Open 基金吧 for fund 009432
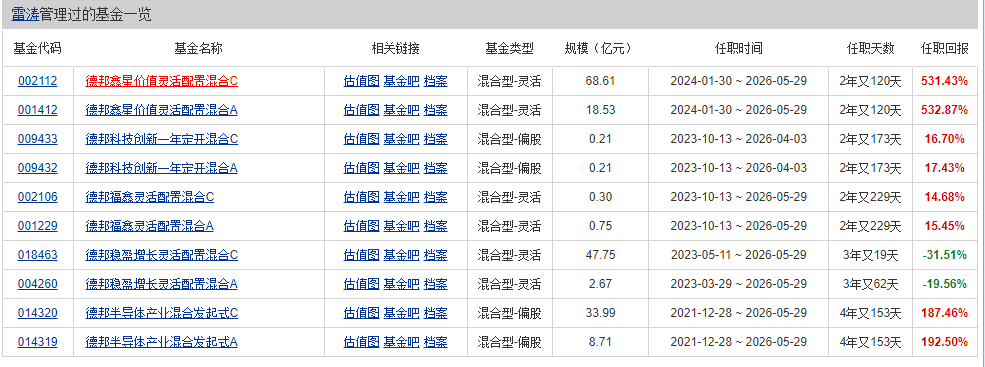 pyautogui.click(x=401, y=168)
